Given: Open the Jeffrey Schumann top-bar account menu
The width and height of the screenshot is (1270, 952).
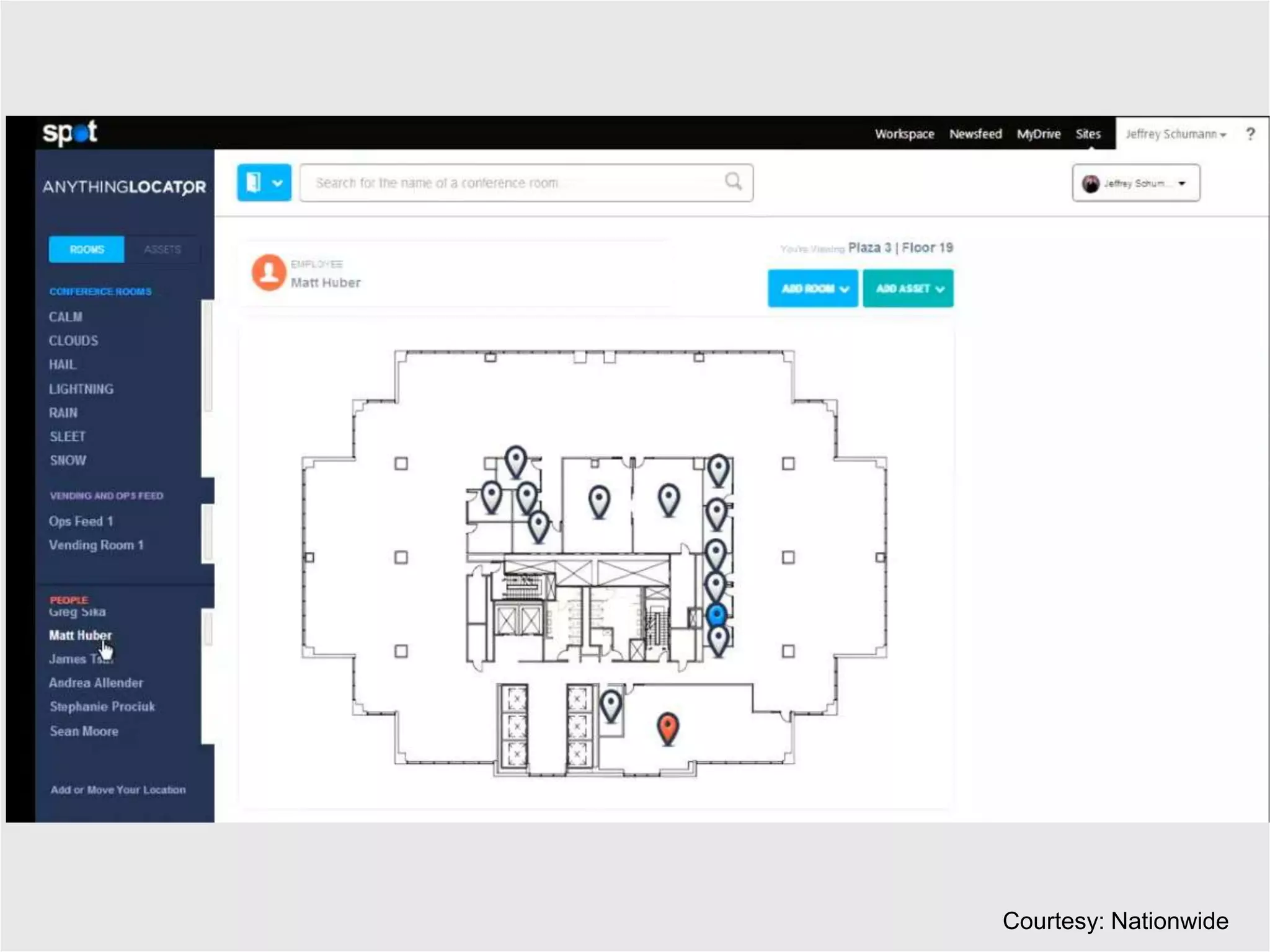Looking at the screenshot, I should pyautogui.click(x=1175, y=134).
